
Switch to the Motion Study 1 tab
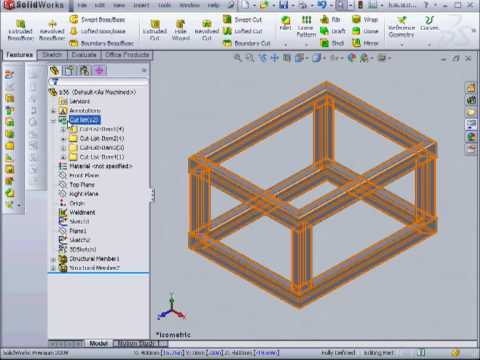click(137, 343)
